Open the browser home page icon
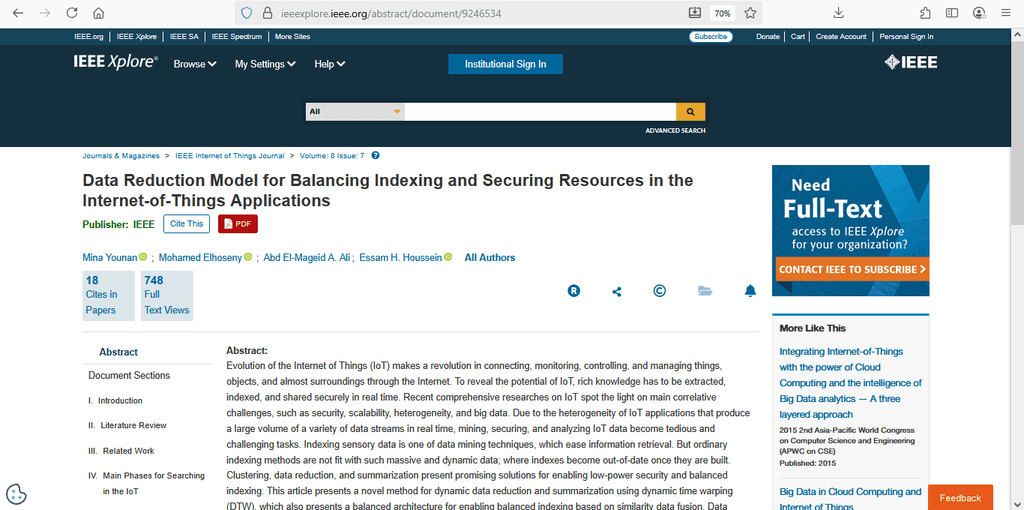Screen dimensions: 1024x510 tap(99, 13)
